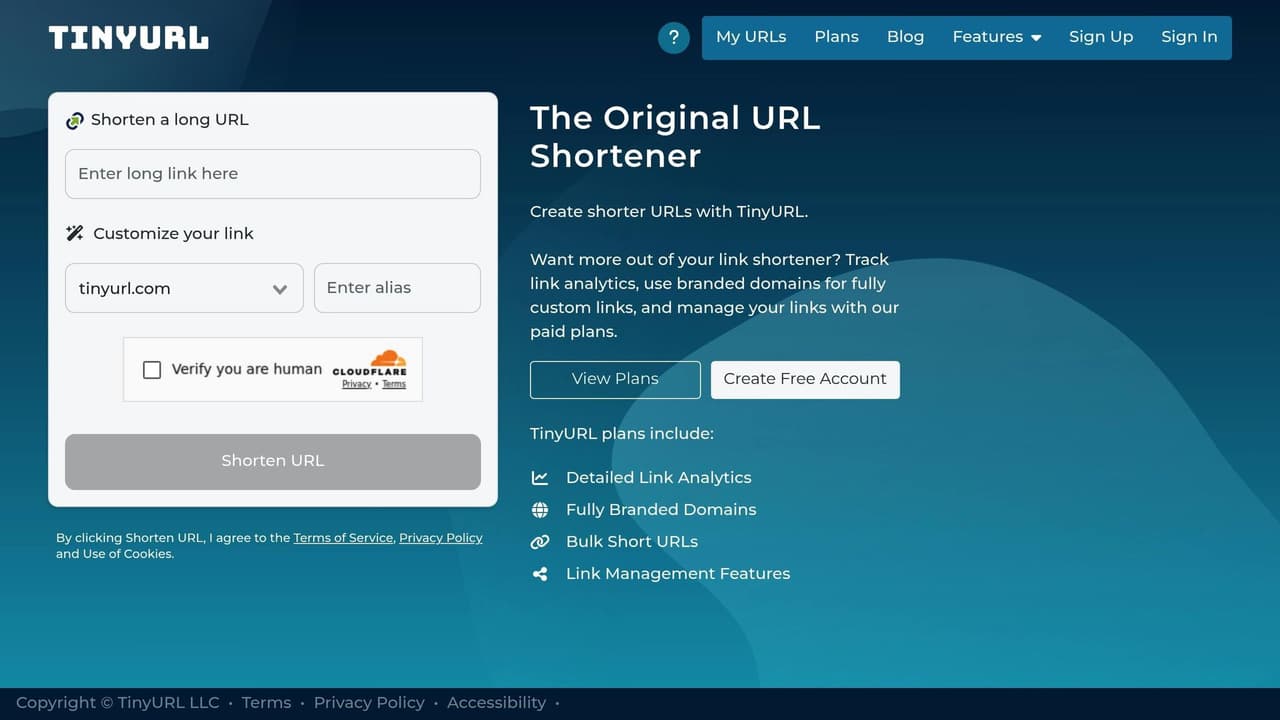The width and height of the screenshot is (1280, 720).
Task: Click the Detailed Link Analytics chart icon
Action: click(540, 478)
